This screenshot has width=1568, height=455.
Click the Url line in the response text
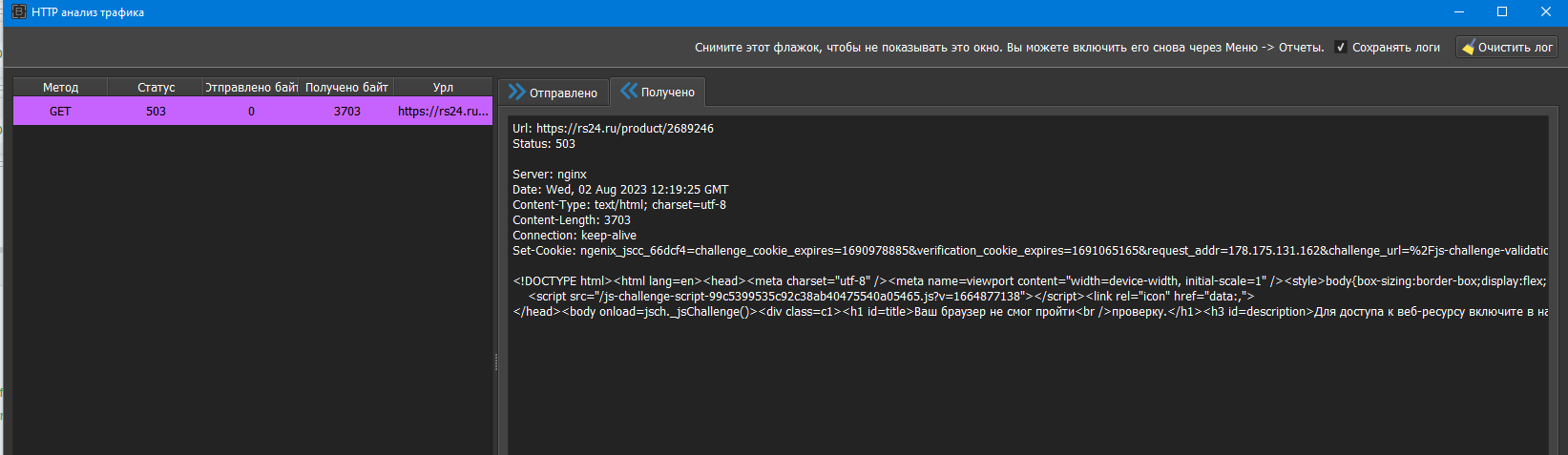pos(613,129)
